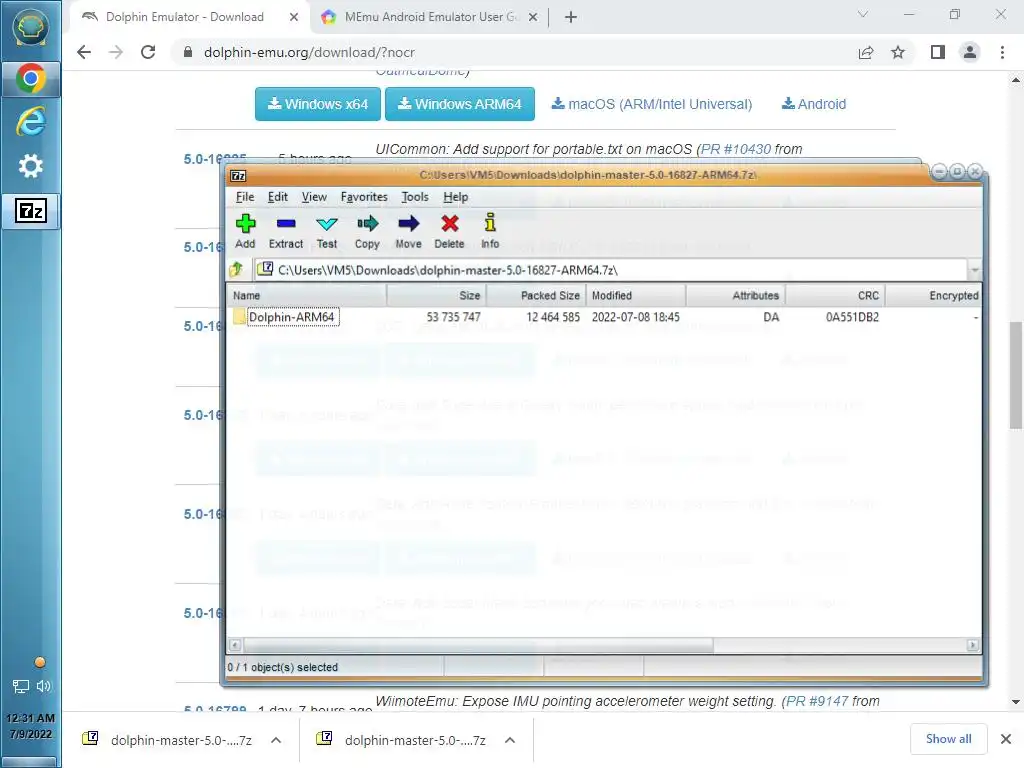Open Chrome tab search chevron
1024x768 pixels.
(x=863, y=14)
